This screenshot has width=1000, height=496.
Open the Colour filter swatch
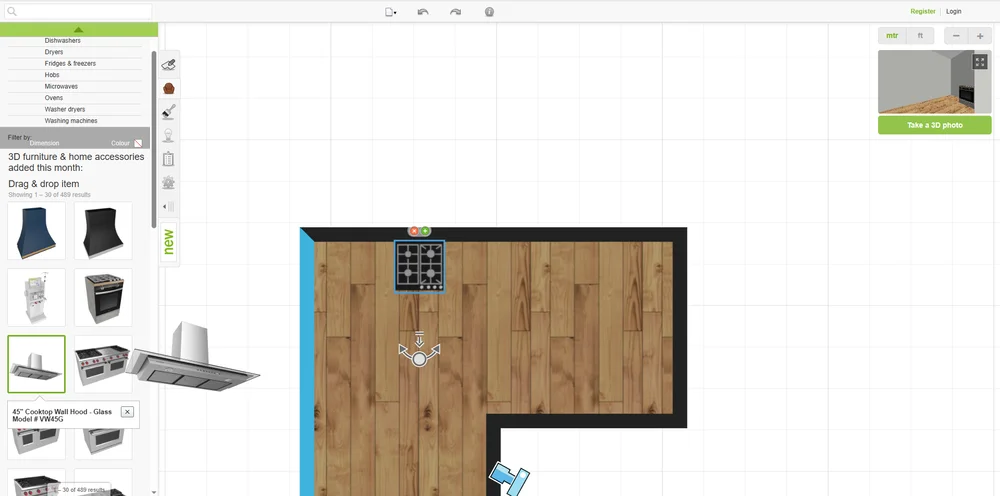pos(138,143)
